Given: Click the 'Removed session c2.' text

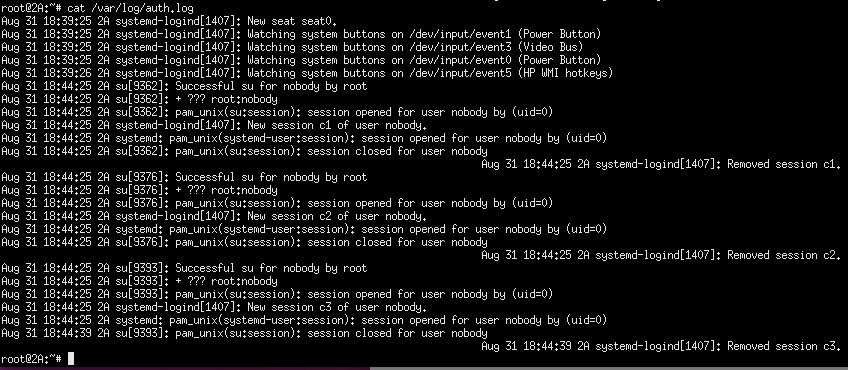Looking at the screenshot, I should coord(784,255).
